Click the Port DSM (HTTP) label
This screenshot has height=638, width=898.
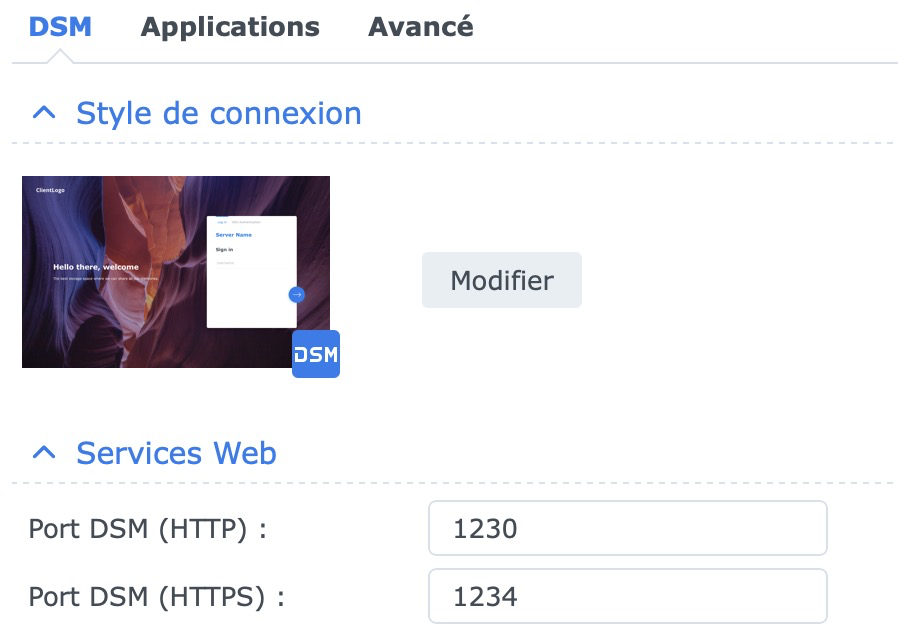point(147,529)
